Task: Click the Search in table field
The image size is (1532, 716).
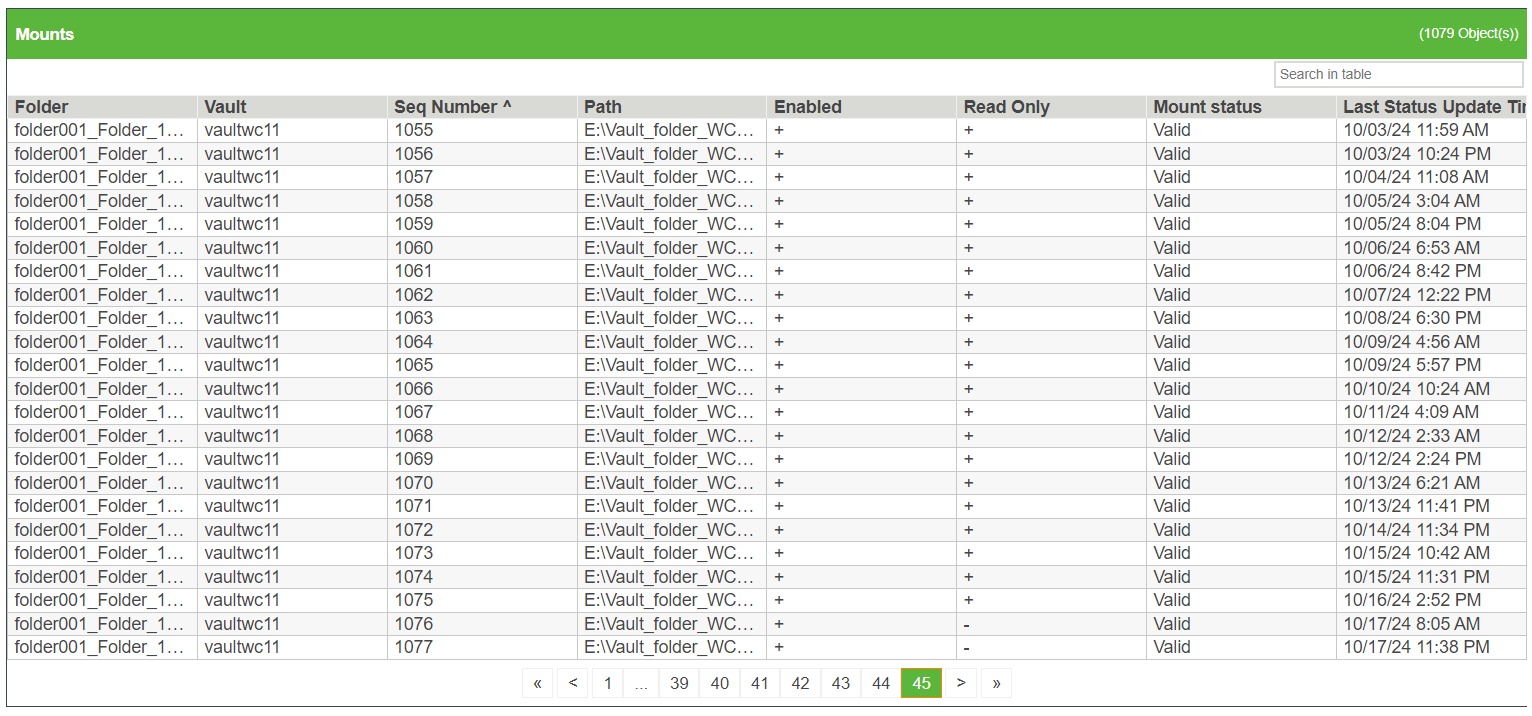Action: coord(1398,74)
